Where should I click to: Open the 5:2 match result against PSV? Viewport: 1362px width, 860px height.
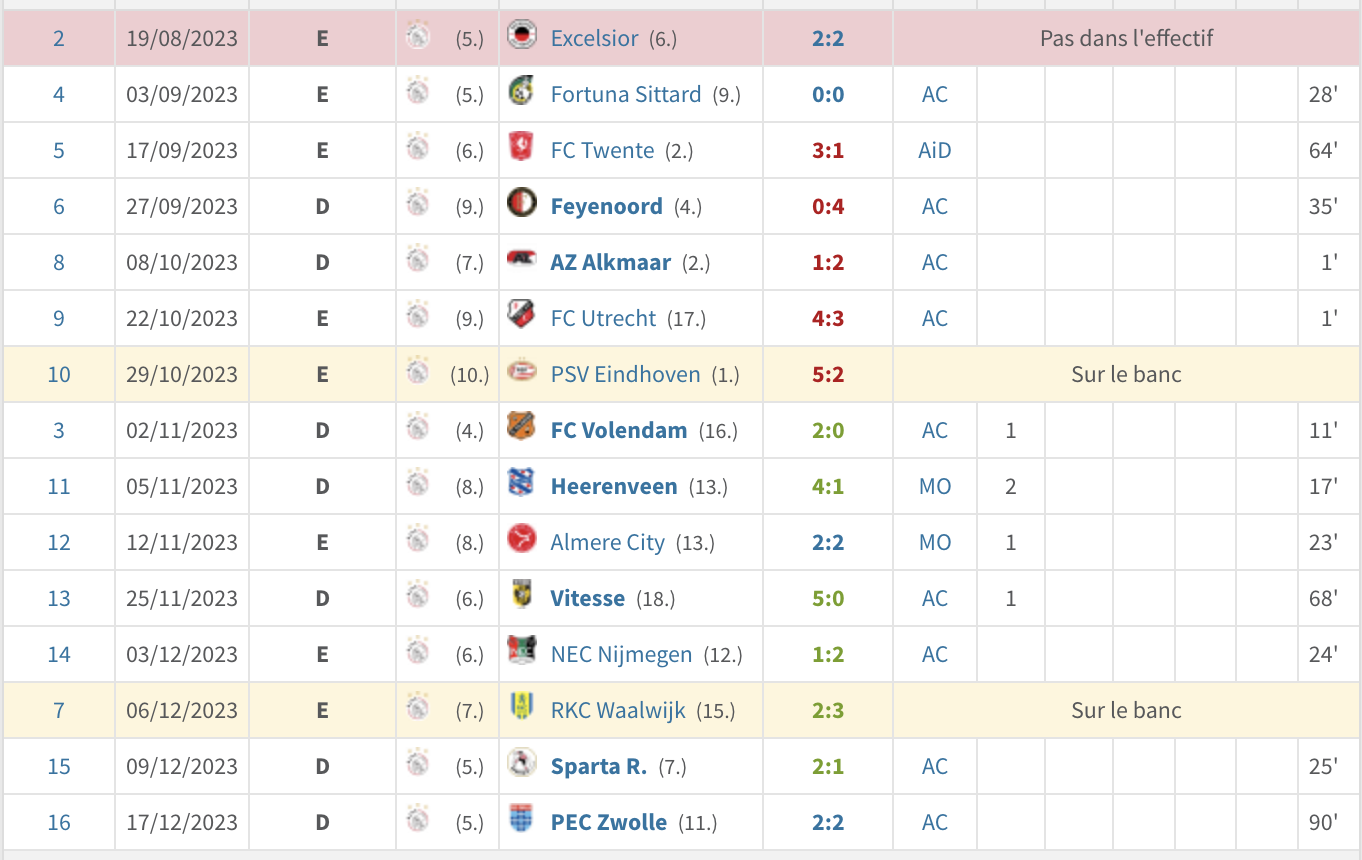pos(827,374)
